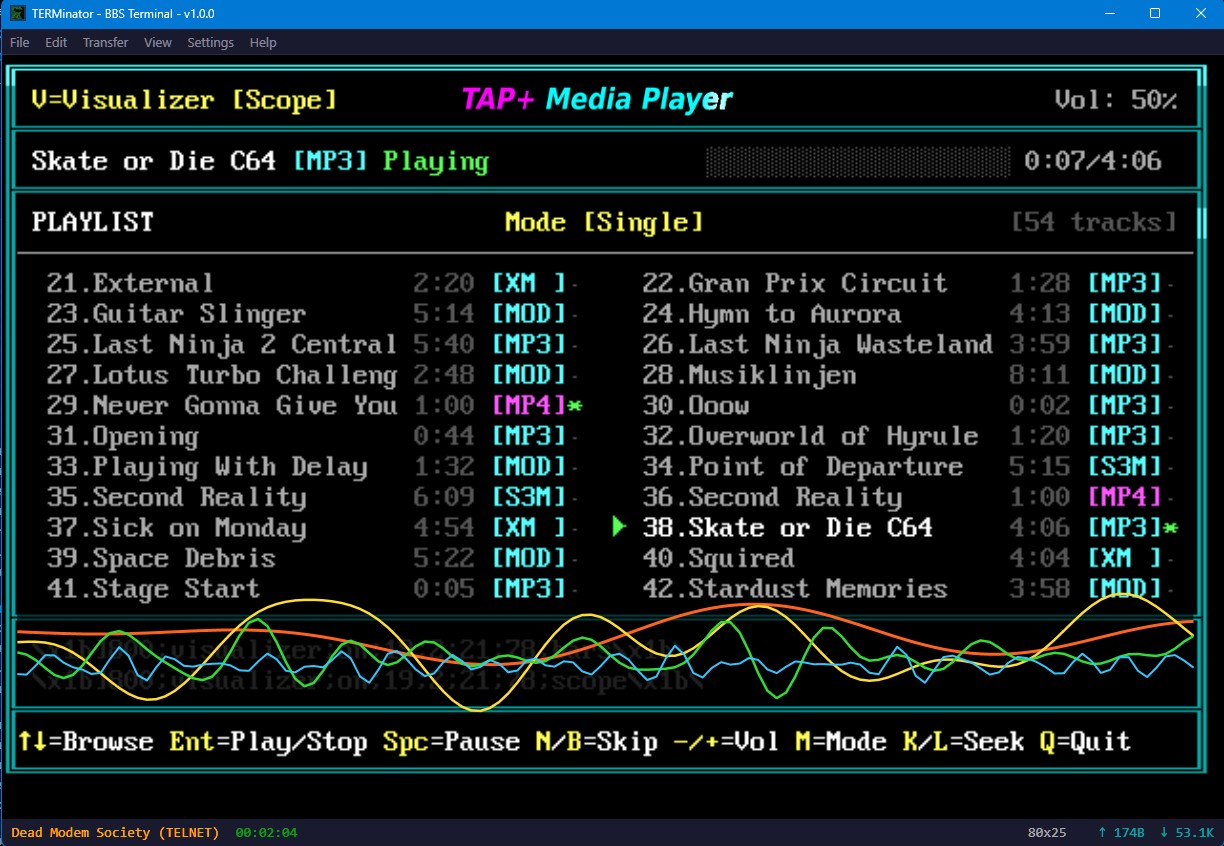
Task: Open the Settings menu
Action: click(x=210, y=42)
